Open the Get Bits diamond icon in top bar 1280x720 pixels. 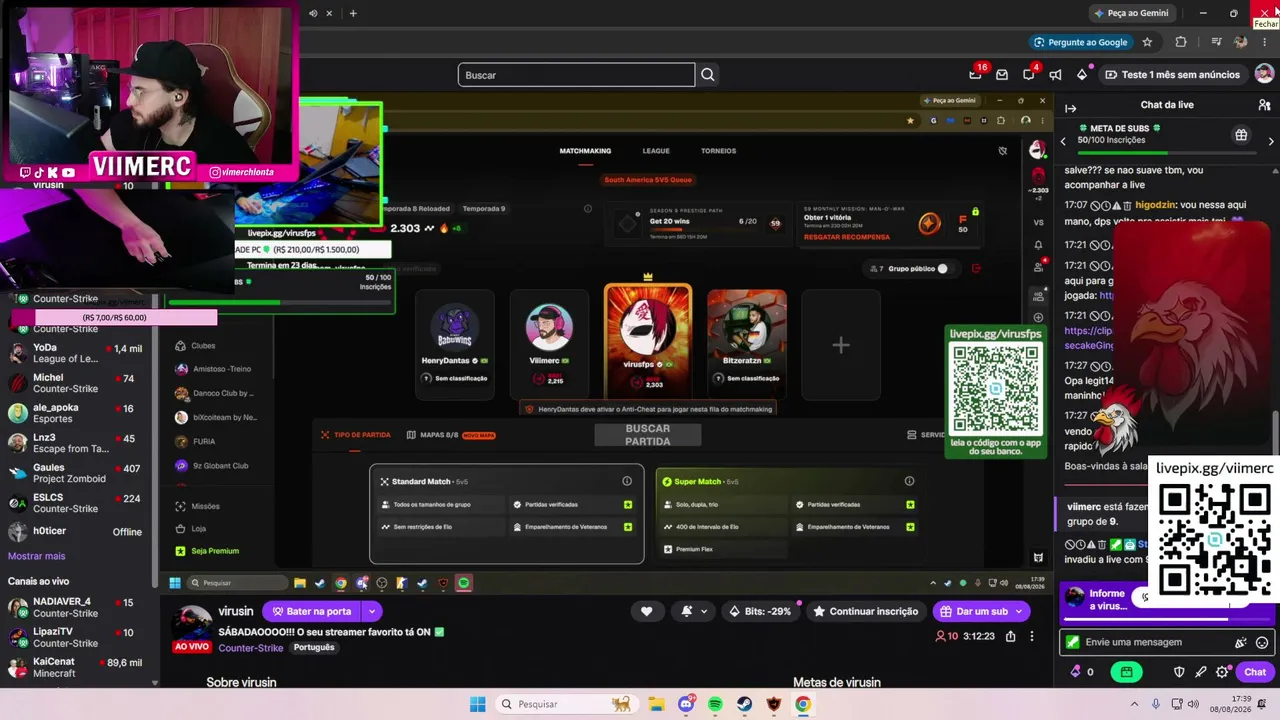tap(1082, 75)
